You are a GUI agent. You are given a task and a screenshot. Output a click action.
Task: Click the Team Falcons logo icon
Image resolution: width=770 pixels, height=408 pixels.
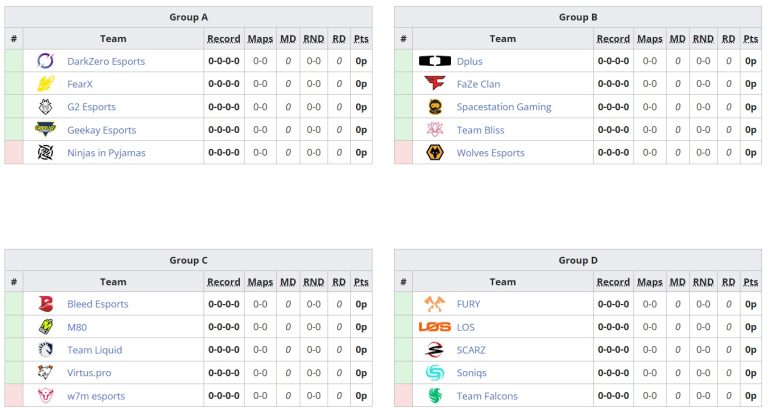click(x=435, y=396)
